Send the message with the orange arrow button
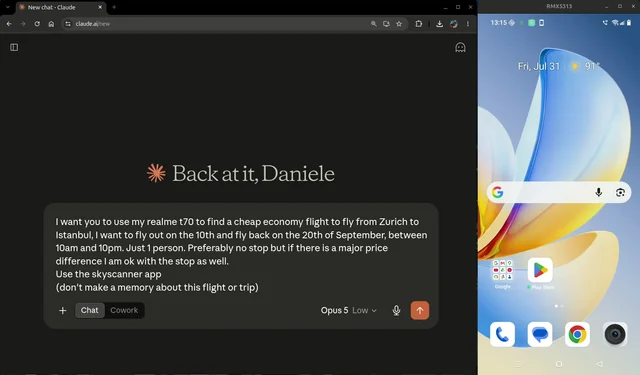The height and width of the screenshot is (375, 640). [x=420, y=311]
